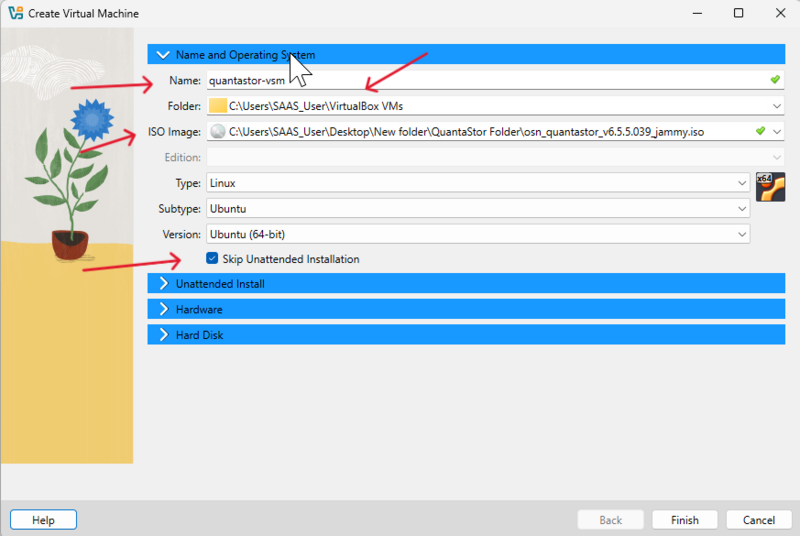Image resolution: width=800 pixels, height=536 pixels.
Task: Click the Cancel button
Action: tap(759, 520)
